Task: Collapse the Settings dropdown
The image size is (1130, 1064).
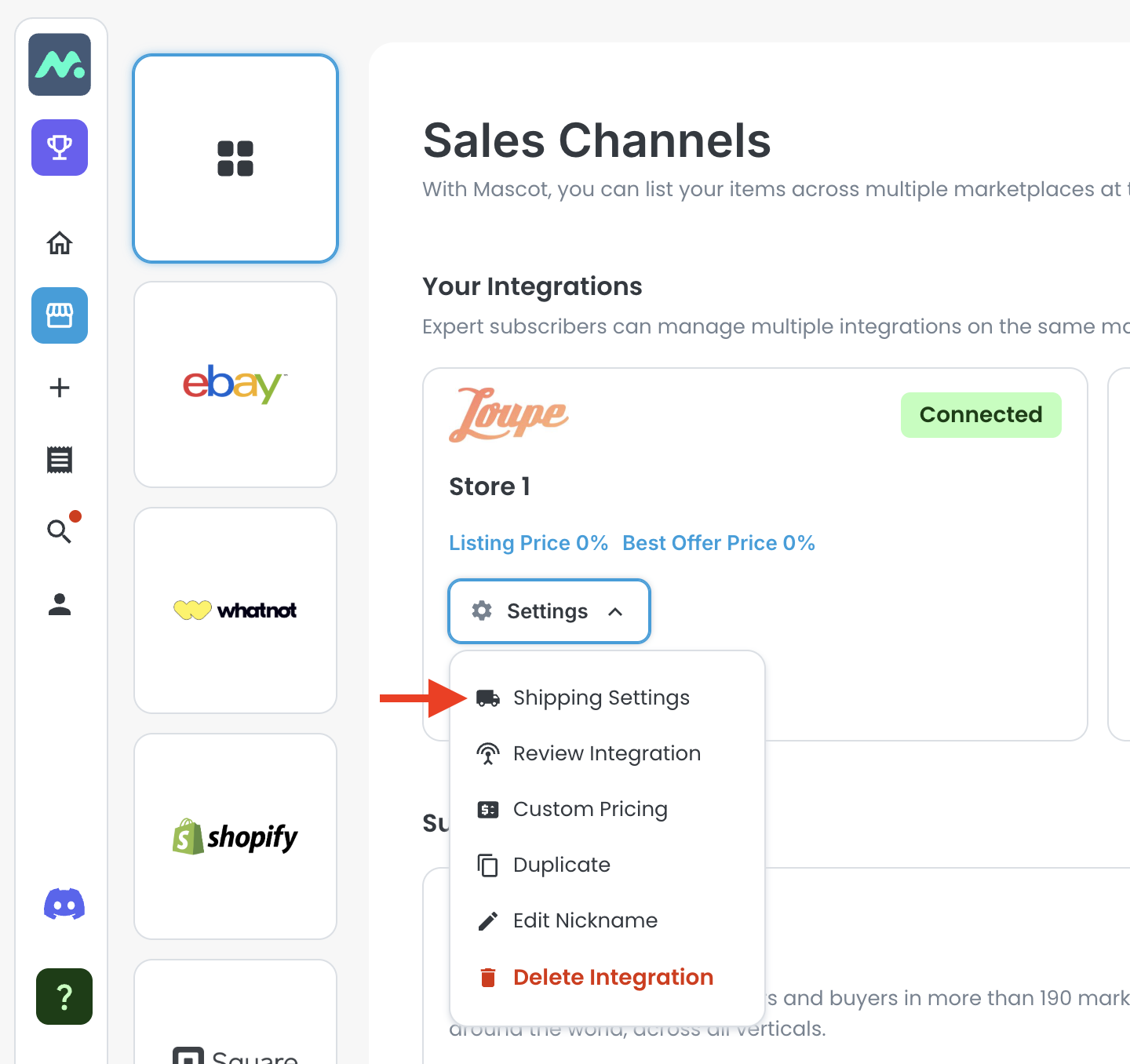Action: tap(549, 611)
